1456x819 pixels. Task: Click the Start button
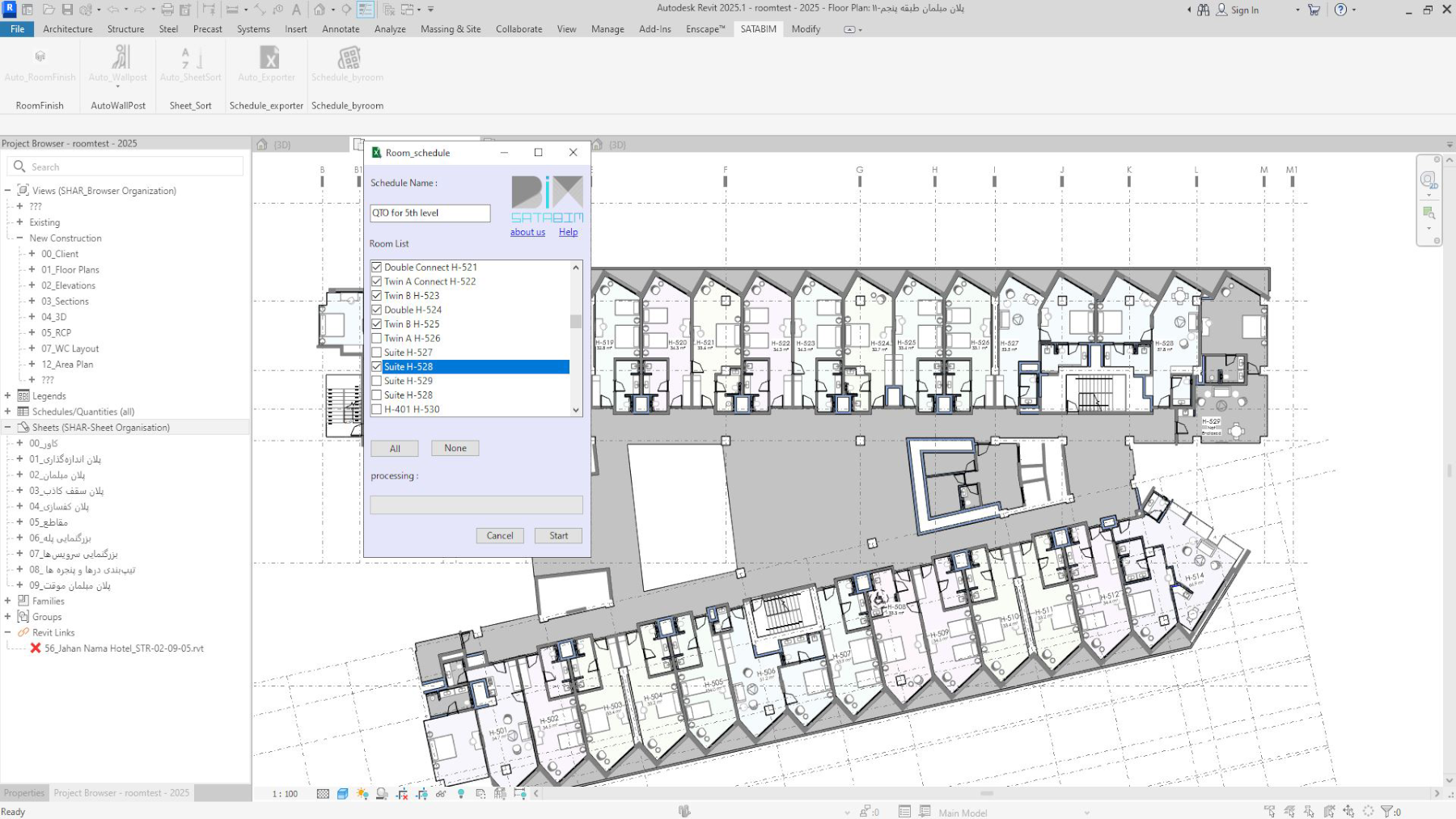click(558, 535)
